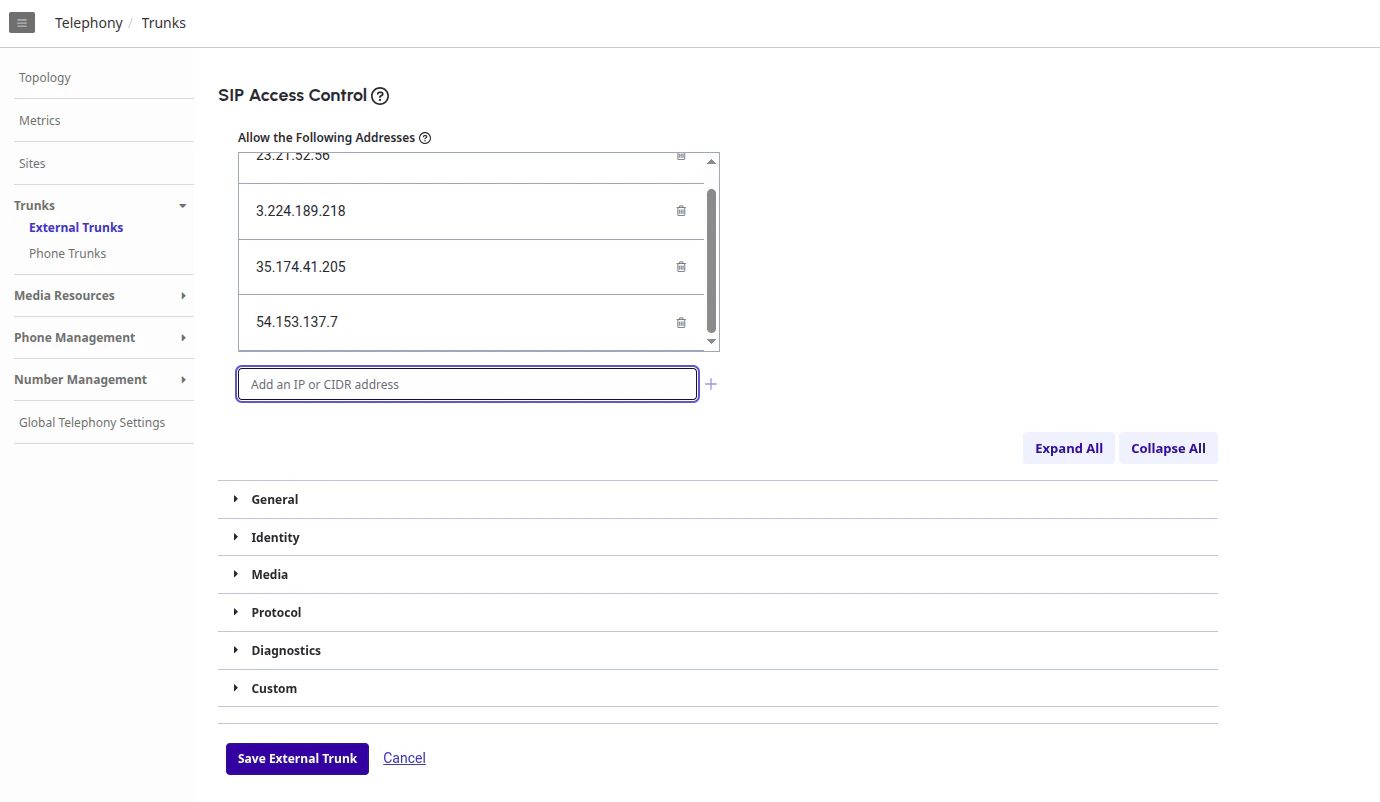Image resolution: width=1380 pixels, height=802 pixels.
Task: Open the hamburger navigation menu
Action: tap(22, 22)
